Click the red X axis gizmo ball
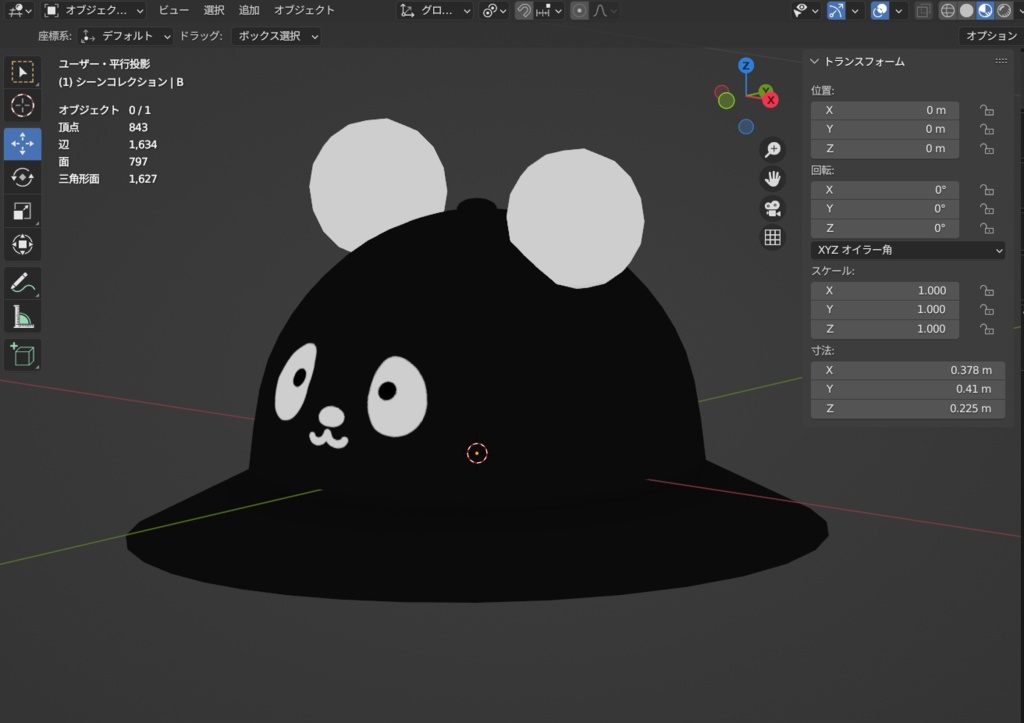The height and width of the screenshot is (723, 1024). (x=770, y=99)
